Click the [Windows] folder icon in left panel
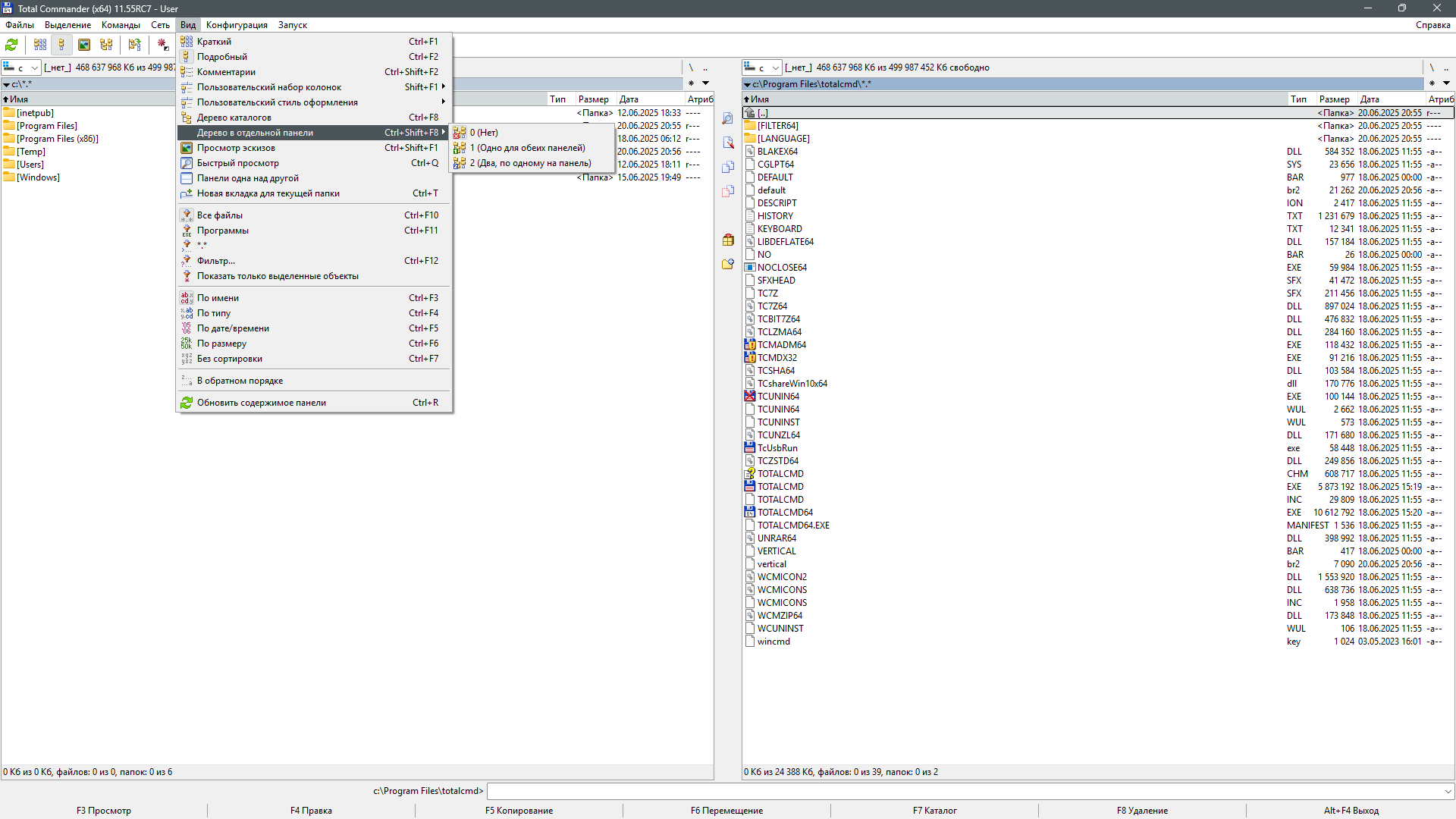 pos(9,177)
